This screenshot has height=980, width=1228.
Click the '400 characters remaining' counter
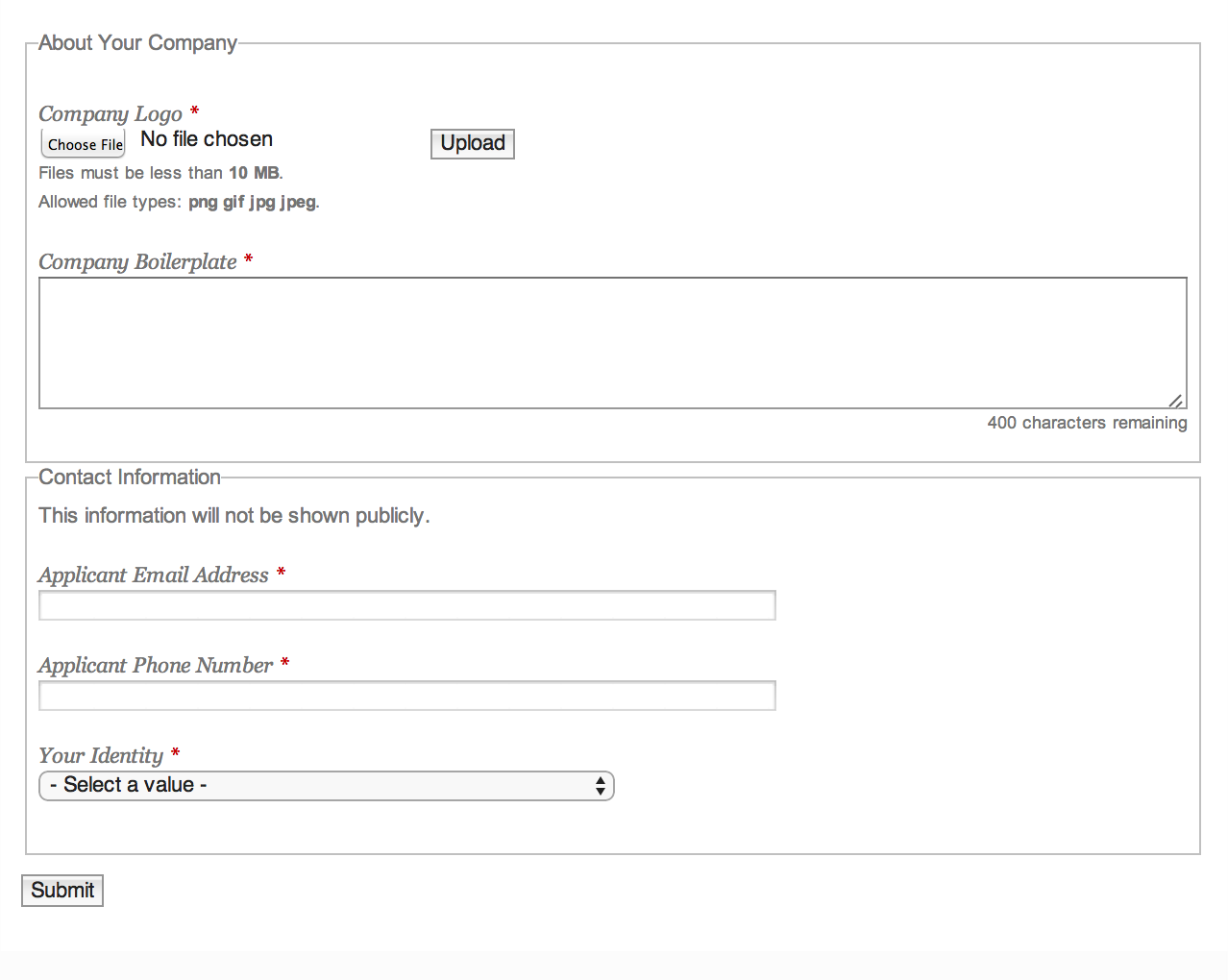tap(1087, 423)
